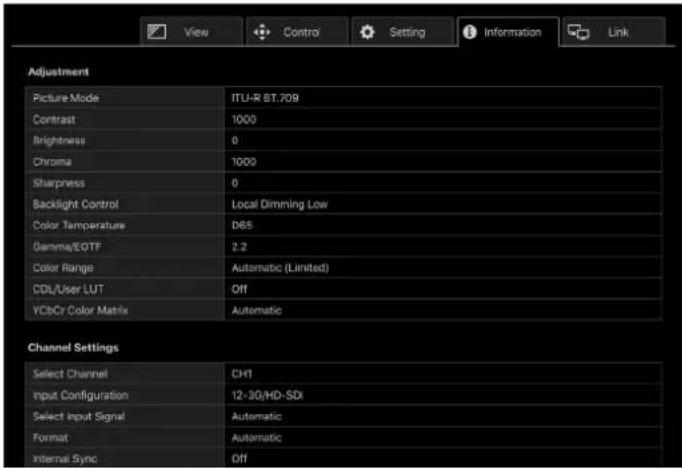
Task: Select the Automatic (Limited) value
Action: click(280, 268)
